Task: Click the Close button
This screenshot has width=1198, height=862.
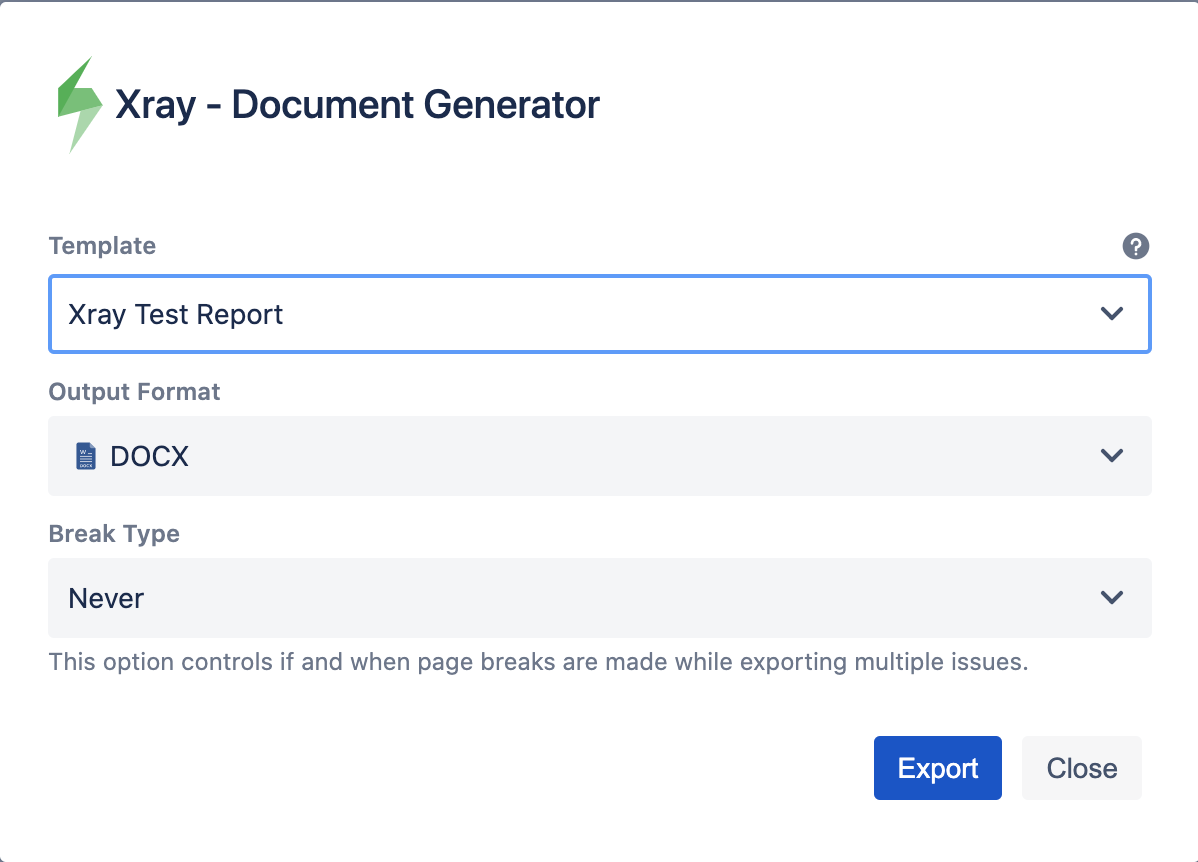Action: (x=1082, y=768)
